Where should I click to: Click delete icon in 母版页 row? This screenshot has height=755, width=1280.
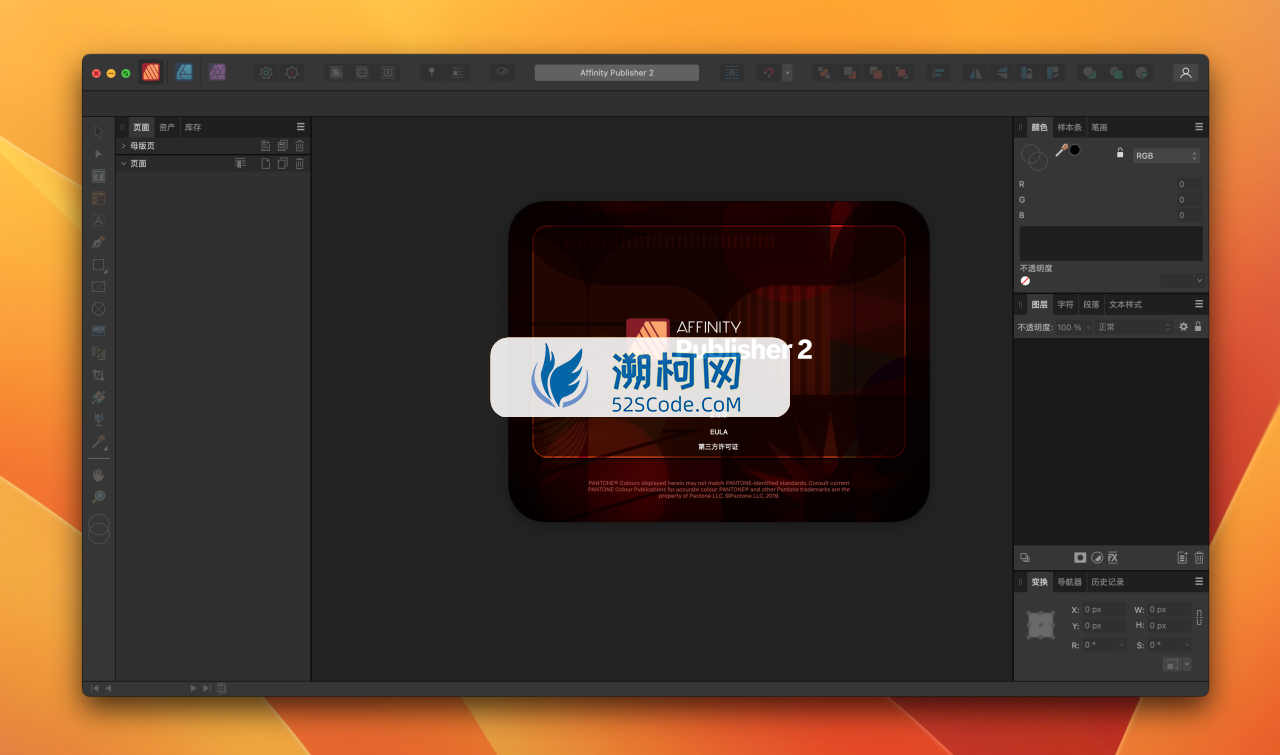(x=300, y=146)
